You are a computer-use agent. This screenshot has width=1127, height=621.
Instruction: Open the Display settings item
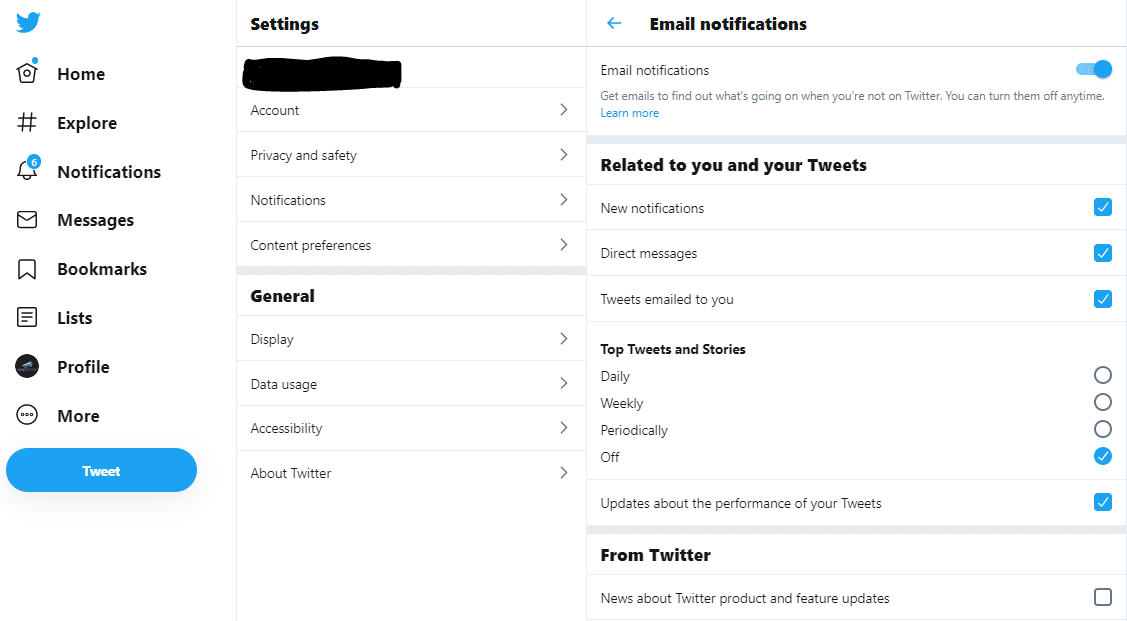point(410,339)
